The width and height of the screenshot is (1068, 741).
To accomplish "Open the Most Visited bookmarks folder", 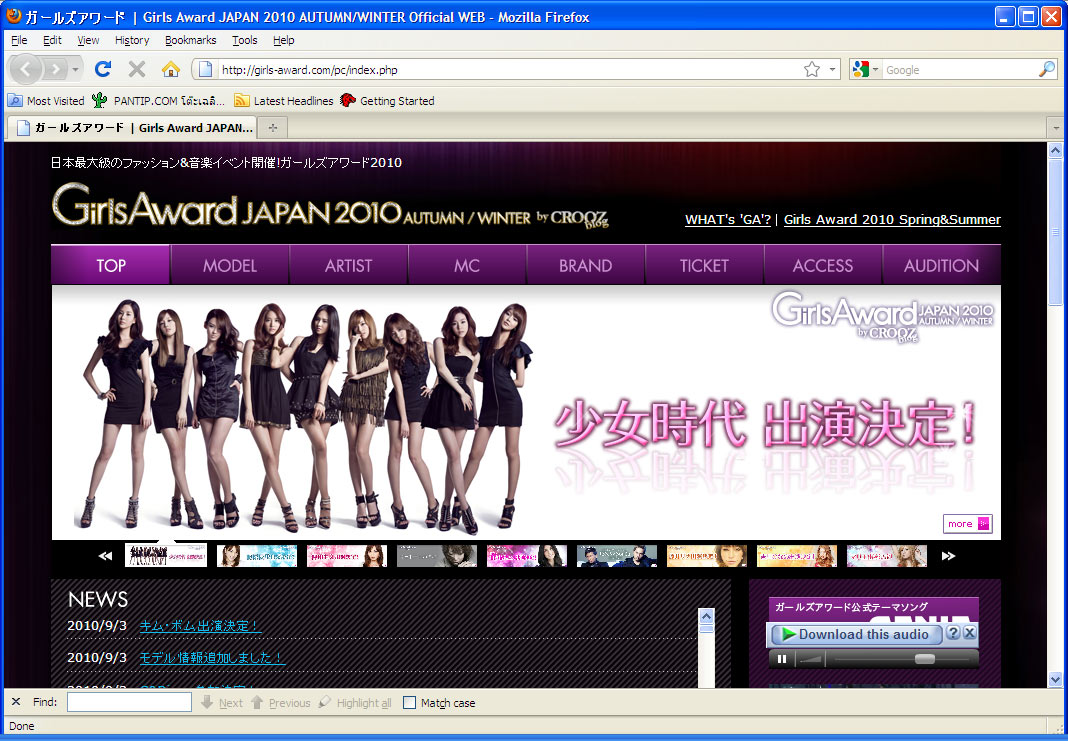I will [x=46, y=101].
